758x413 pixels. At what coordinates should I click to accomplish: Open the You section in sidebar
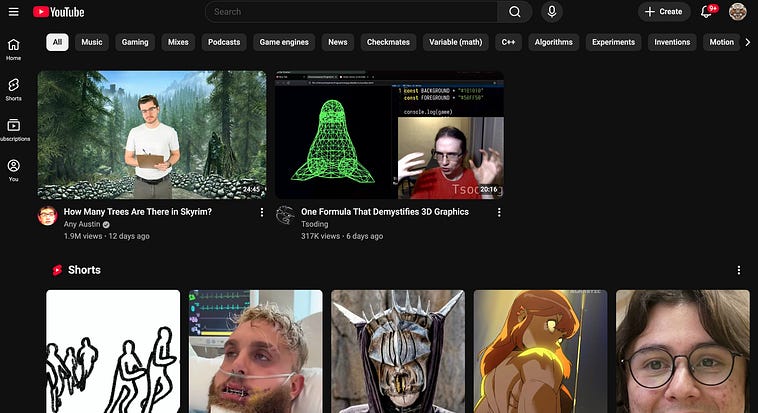tap(14, 170)
